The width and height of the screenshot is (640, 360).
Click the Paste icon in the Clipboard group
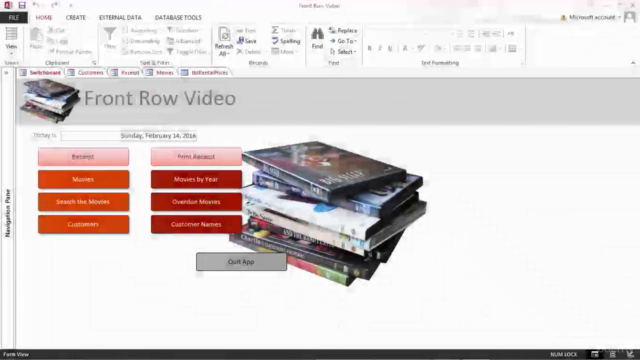(x=36, y=35)
